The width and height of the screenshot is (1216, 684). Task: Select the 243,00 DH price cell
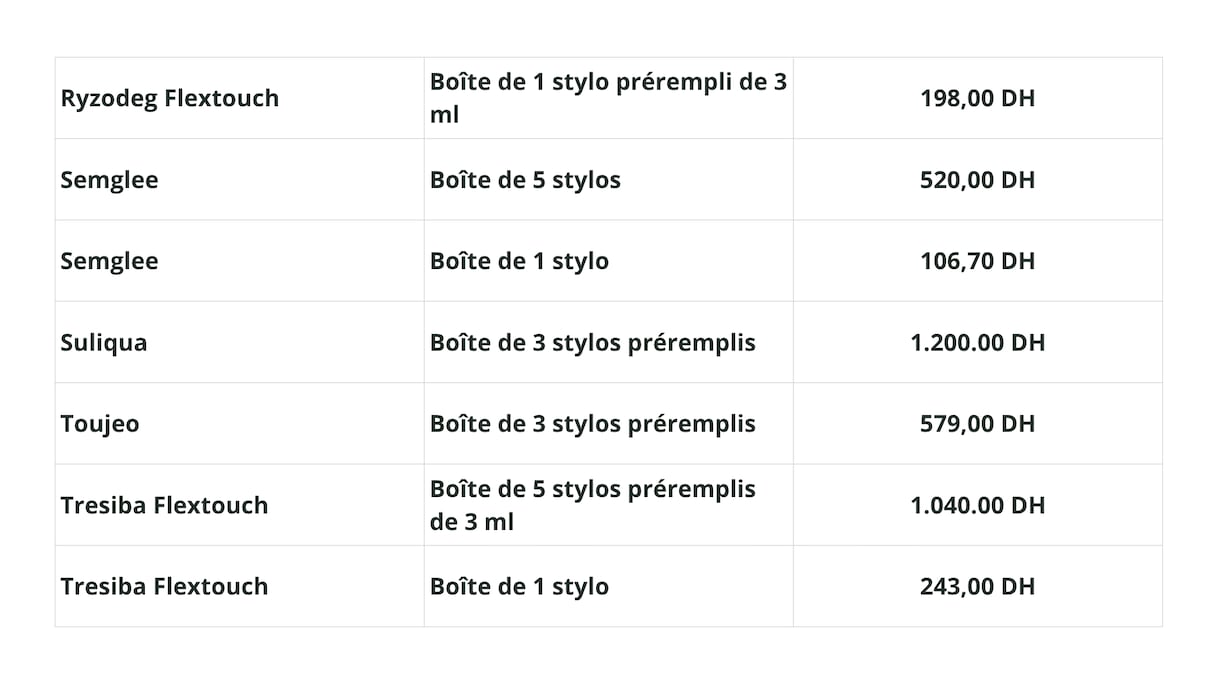(x=977, y=586)
